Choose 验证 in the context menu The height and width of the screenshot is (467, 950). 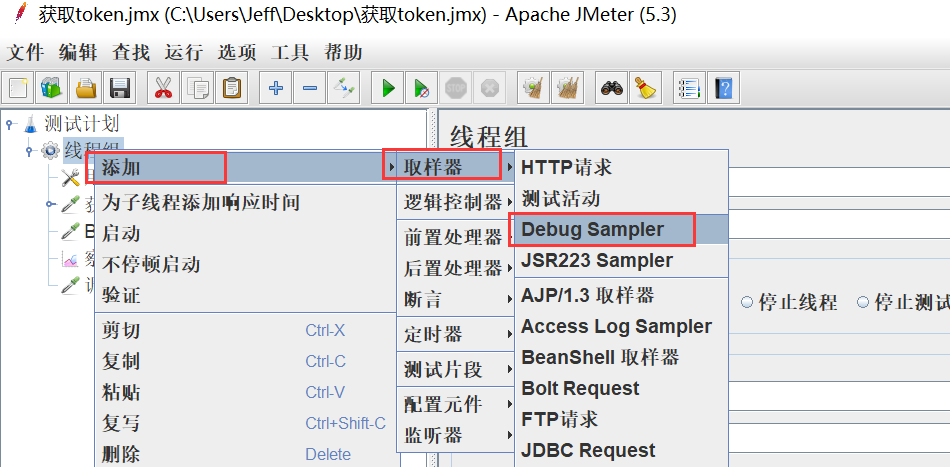246,296
